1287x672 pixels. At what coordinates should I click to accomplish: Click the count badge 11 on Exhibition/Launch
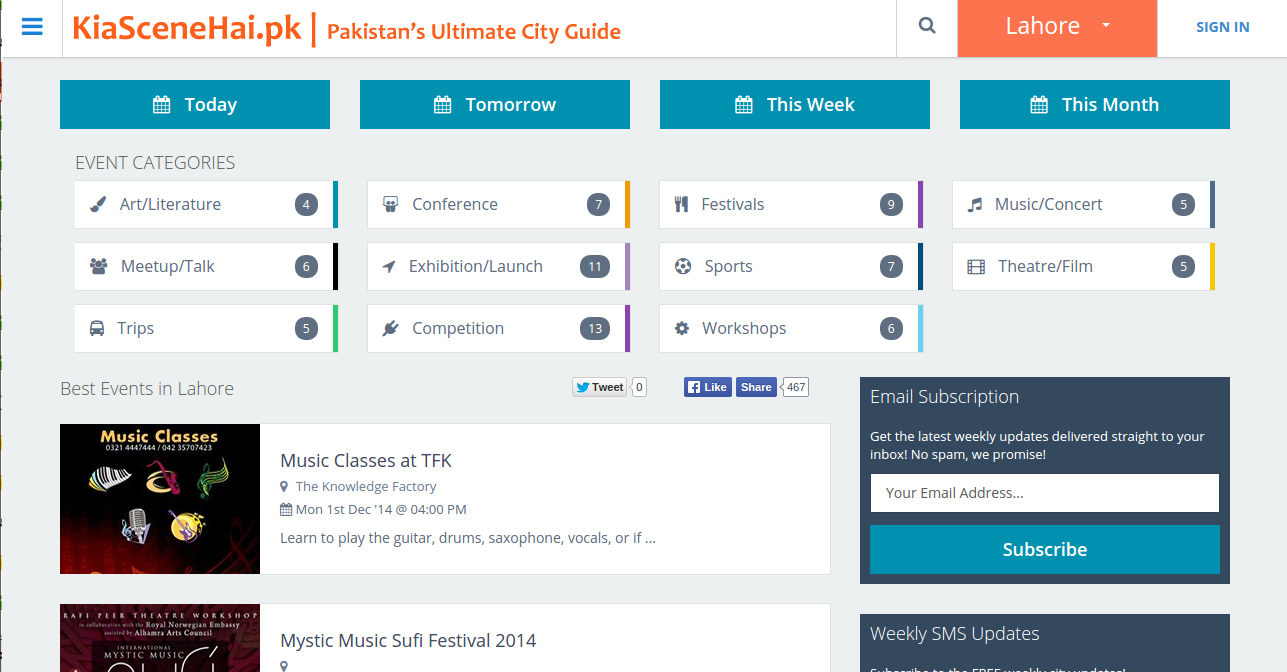pos(595,267)
